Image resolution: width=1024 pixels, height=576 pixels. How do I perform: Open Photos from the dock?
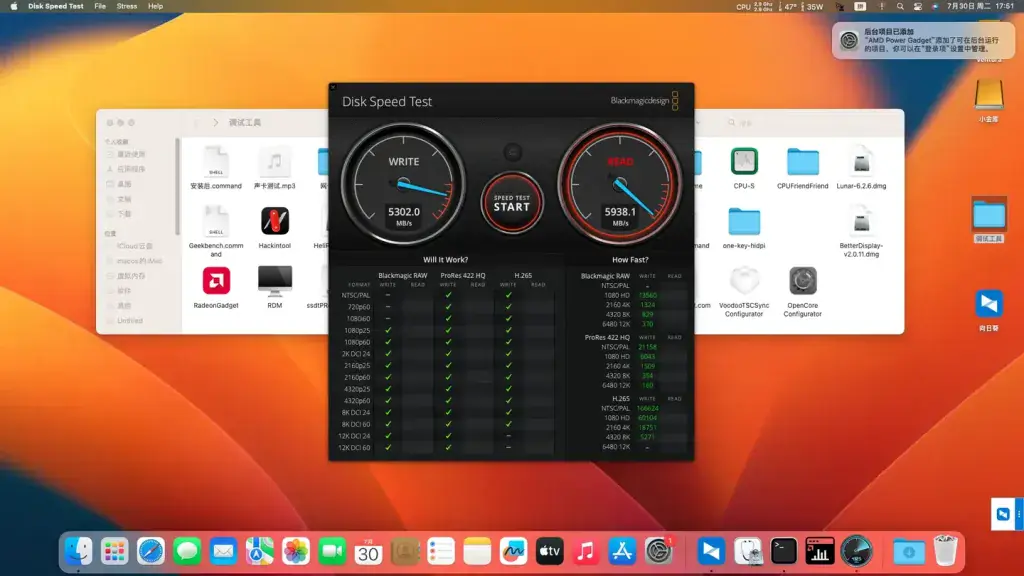click(x=296, y=552)
